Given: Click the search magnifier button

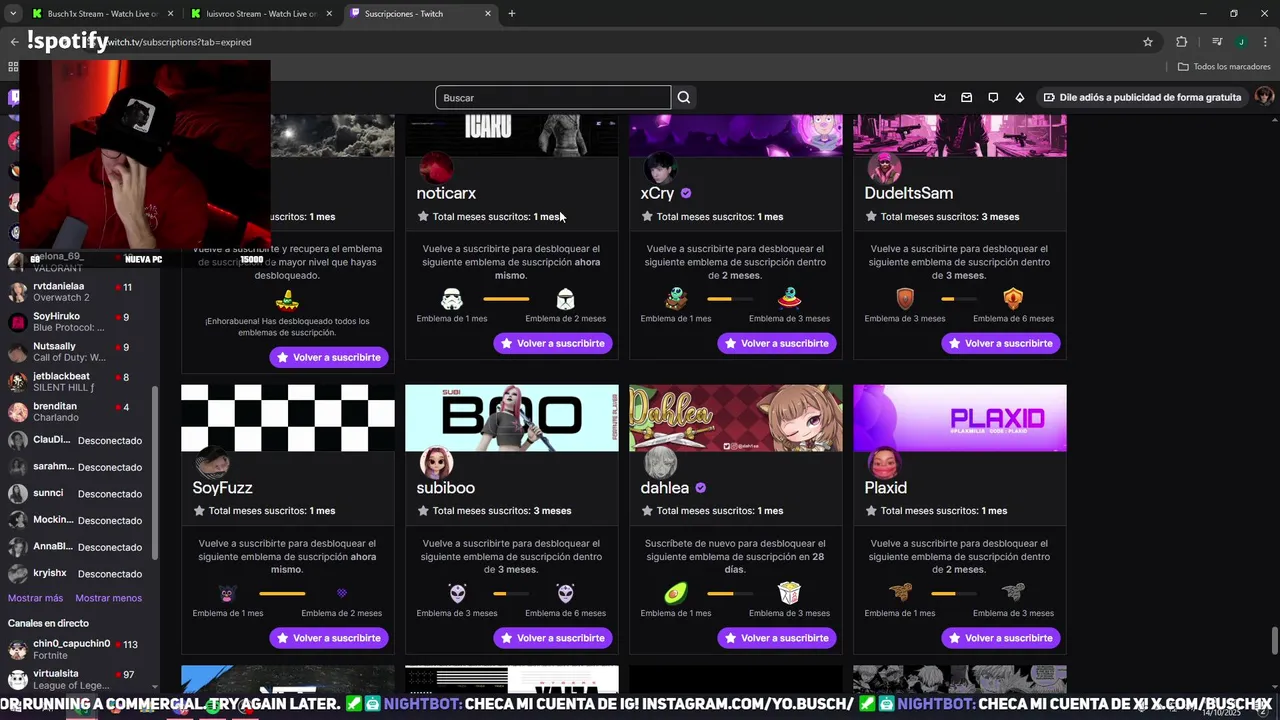Looking at the screenshot, I should coord(684,97).
